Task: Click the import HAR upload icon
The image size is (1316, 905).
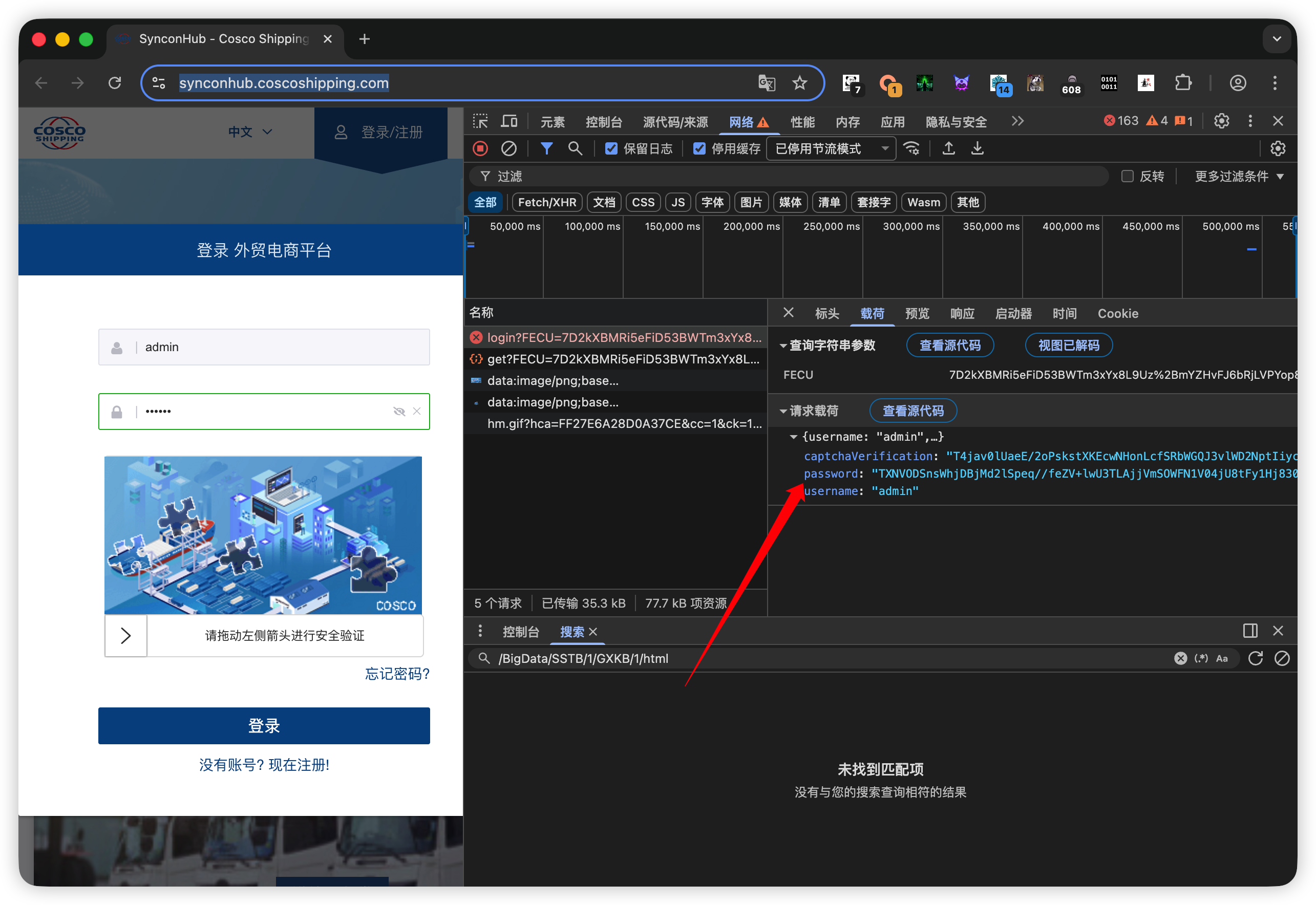Action: (948, 148)
